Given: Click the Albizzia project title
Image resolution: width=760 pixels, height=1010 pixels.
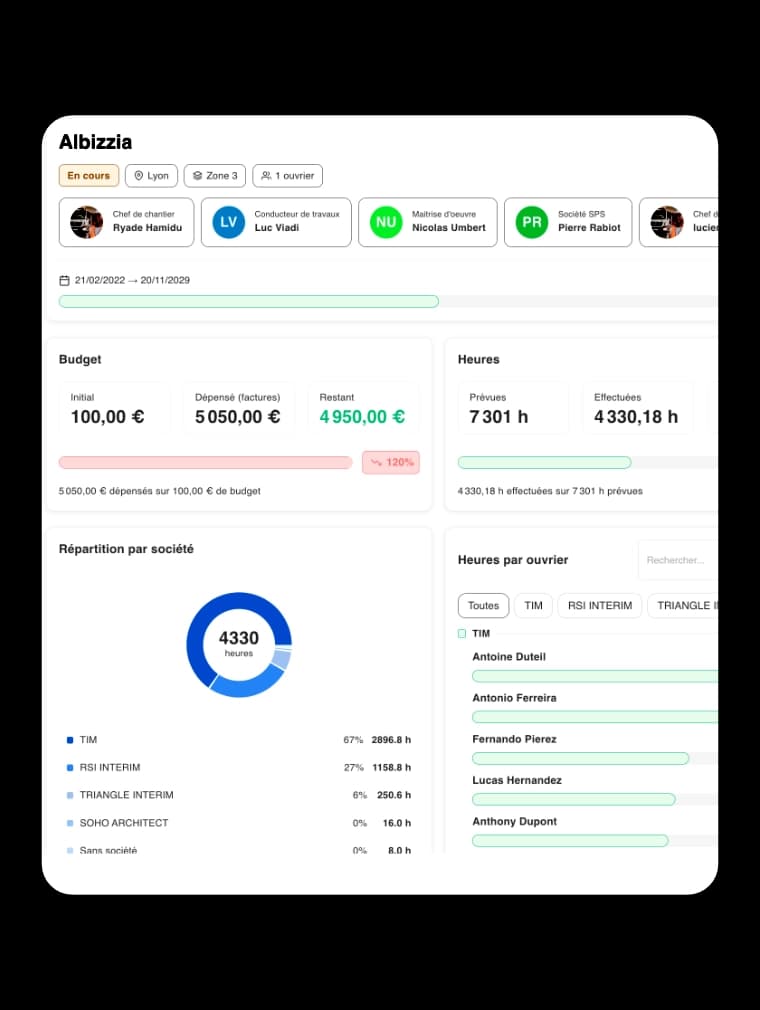Looking at the screenshot, I should [x=95, y=142].
